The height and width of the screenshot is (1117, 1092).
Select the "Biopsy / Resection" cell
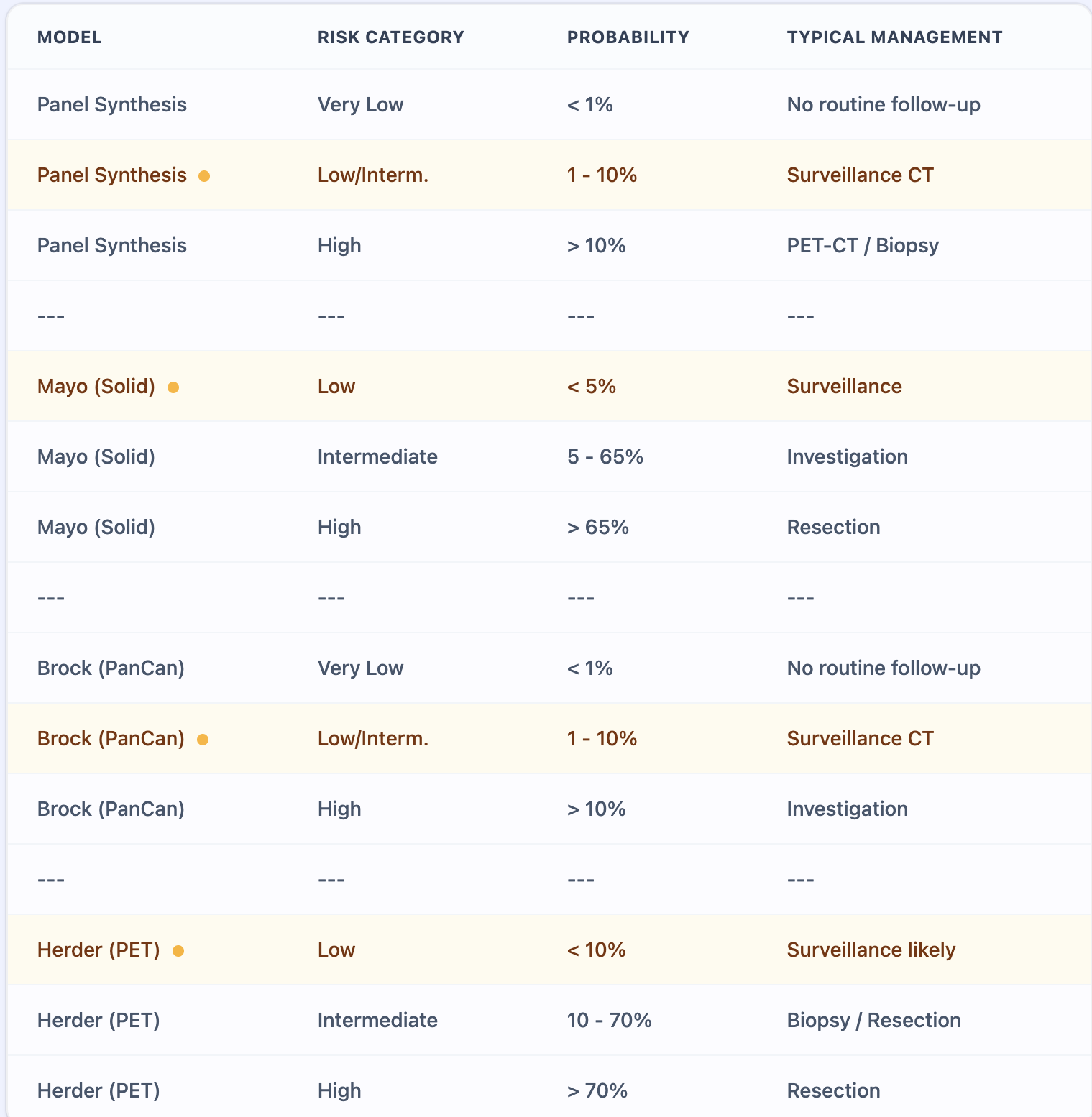(x=873, y=1021)
